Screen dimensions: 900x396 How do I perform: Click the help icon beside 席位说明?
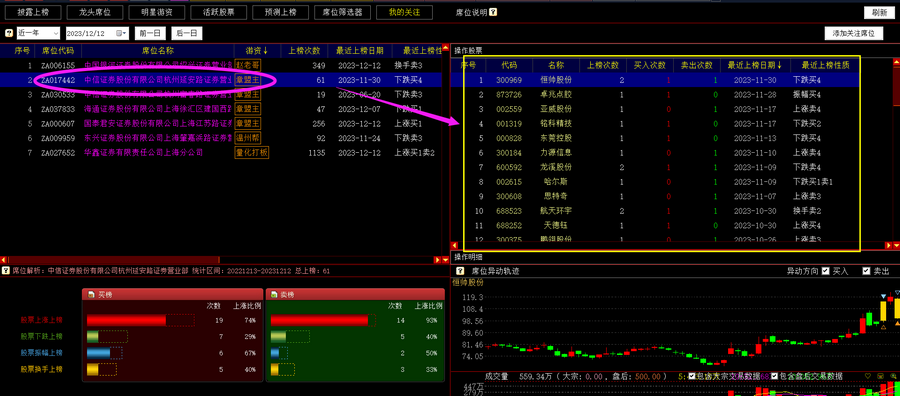494,12
